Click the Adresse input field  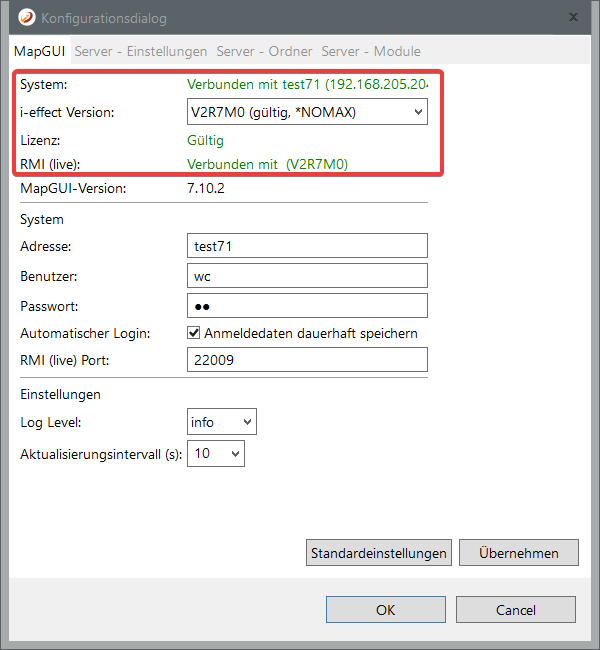pos(307,246)
